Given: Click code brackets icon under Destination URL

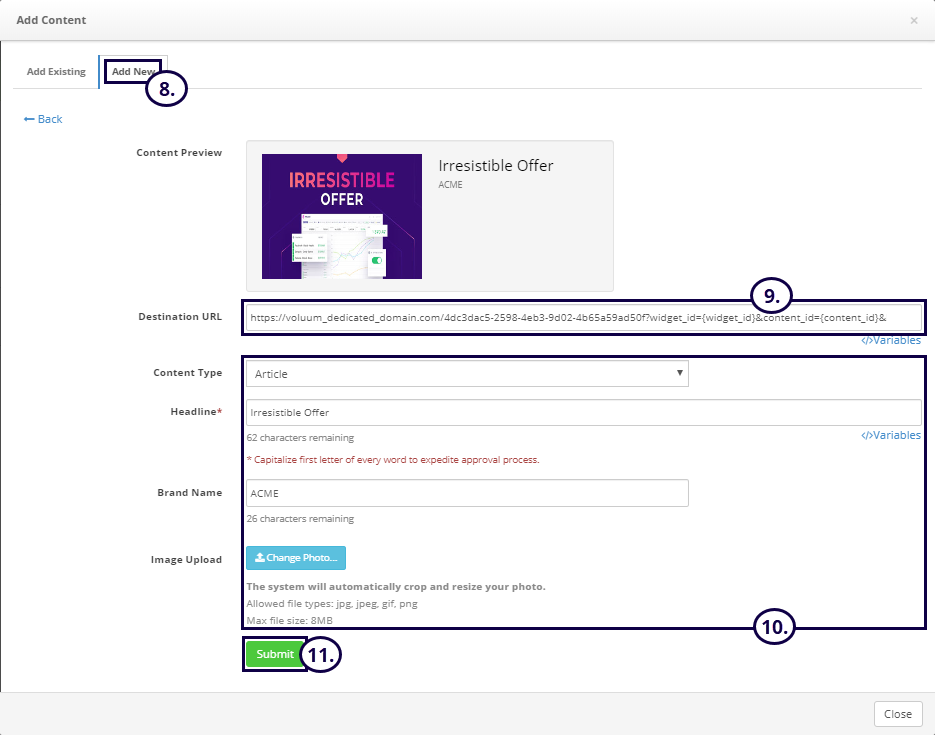Looking at the screenshot, I should coord(866,341).
